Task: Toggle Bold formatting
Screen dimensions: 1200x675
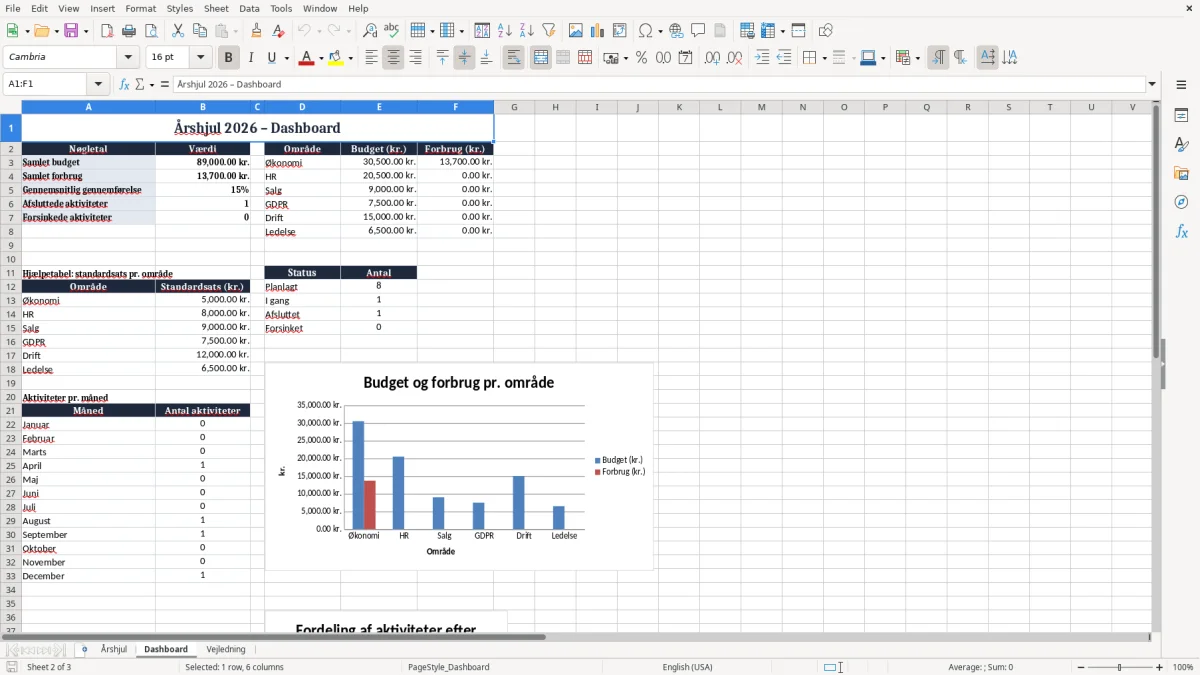Action: coord(228,58)
